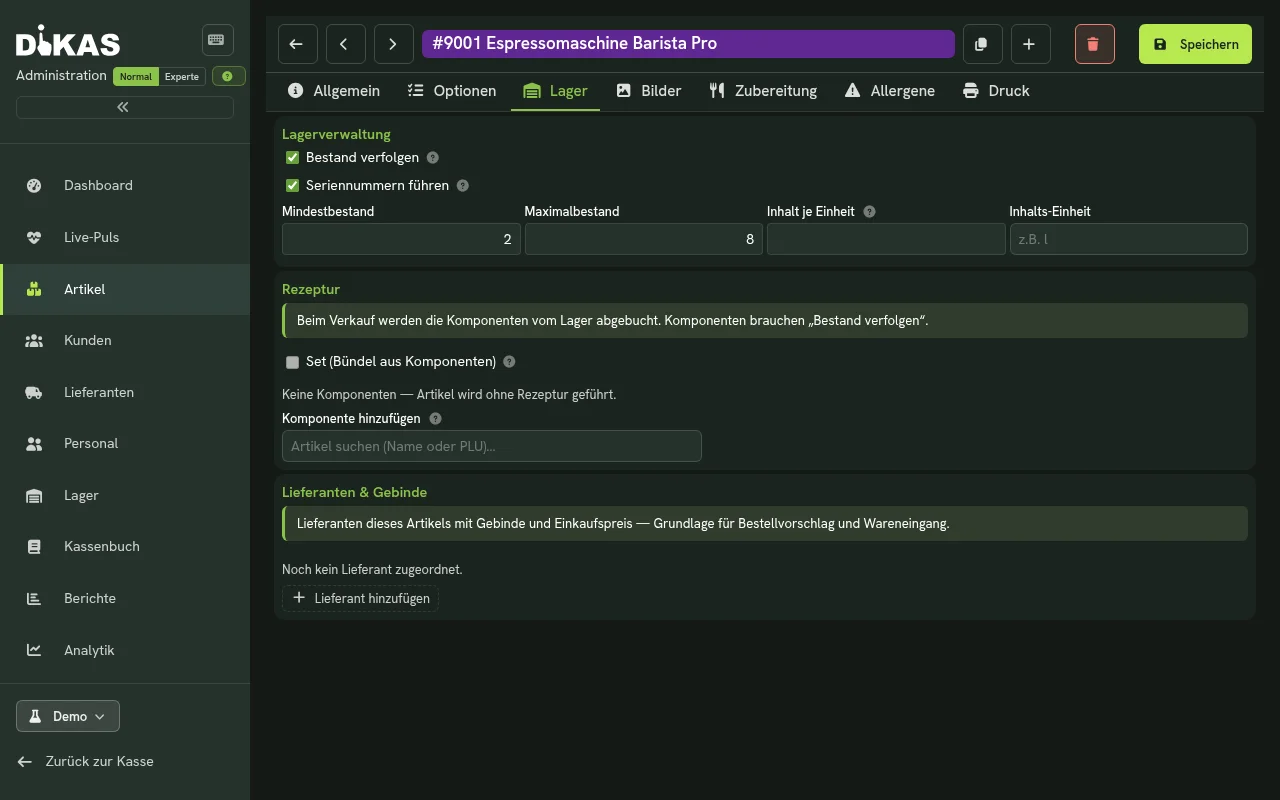Enable Set (Bündel aus Komponenten) checkbox
This screenshot has width=1280, height=800.
point(293,362)
